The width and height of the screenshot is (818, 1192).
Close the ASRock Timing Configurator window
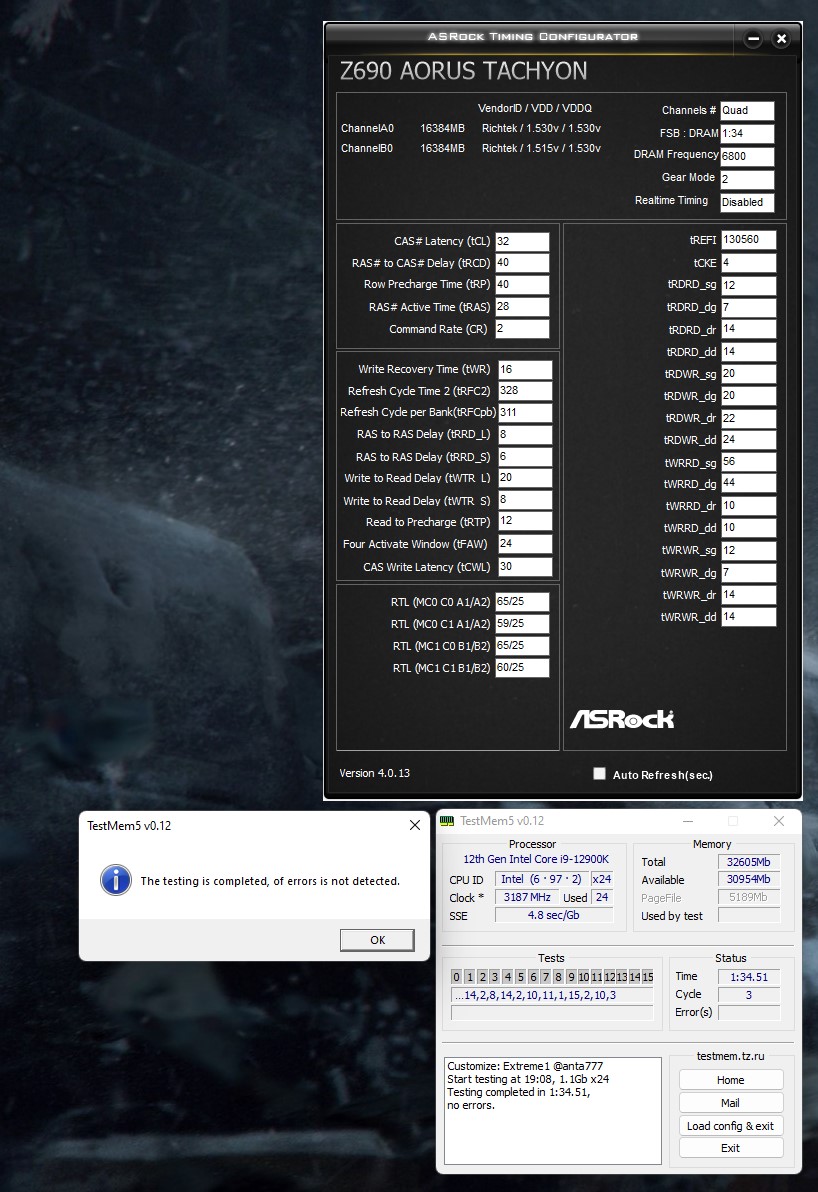(x=782, y=39)
